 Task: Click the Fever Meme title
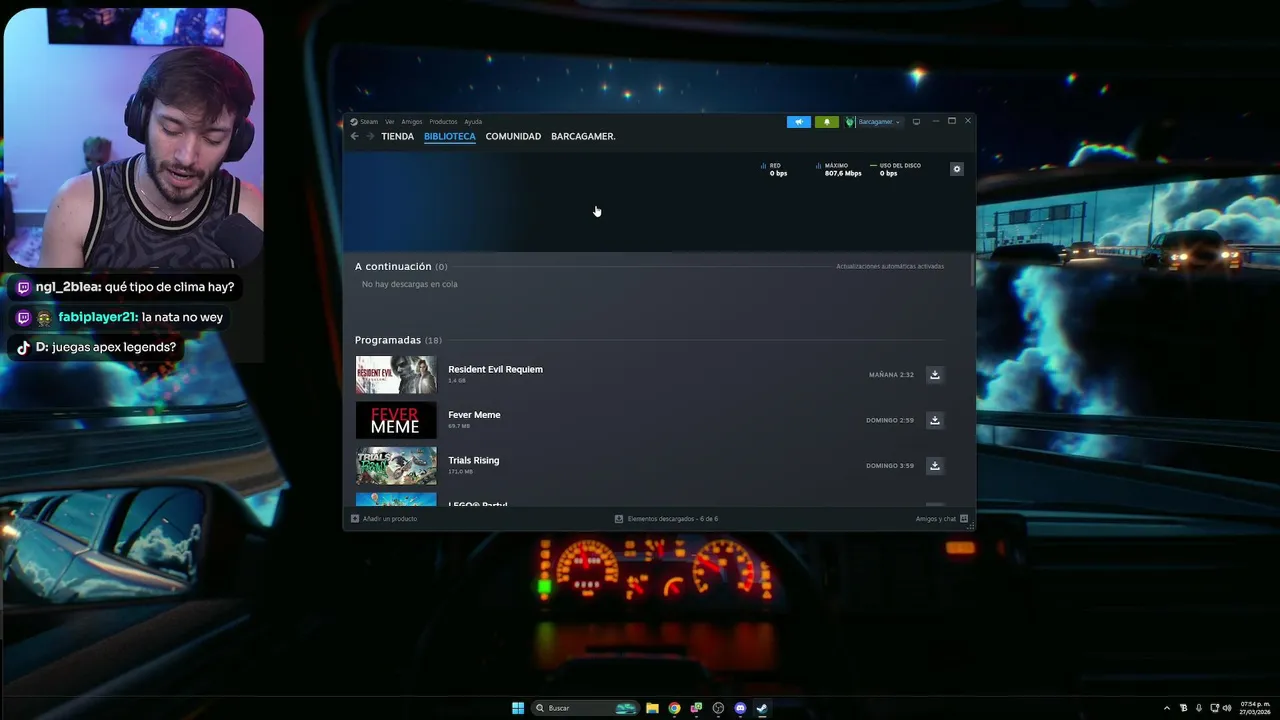coord(474,415)
